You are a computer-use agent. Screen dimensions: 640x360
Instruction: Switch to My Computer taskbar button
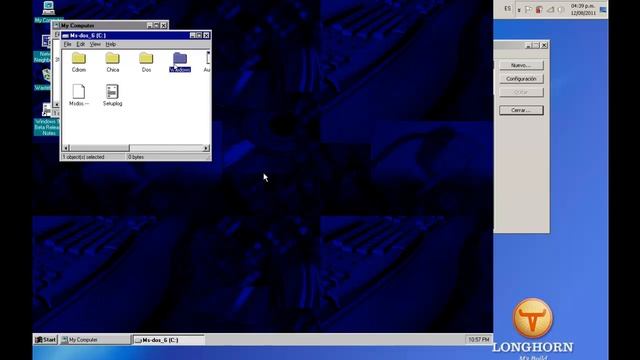pos(95,340)
